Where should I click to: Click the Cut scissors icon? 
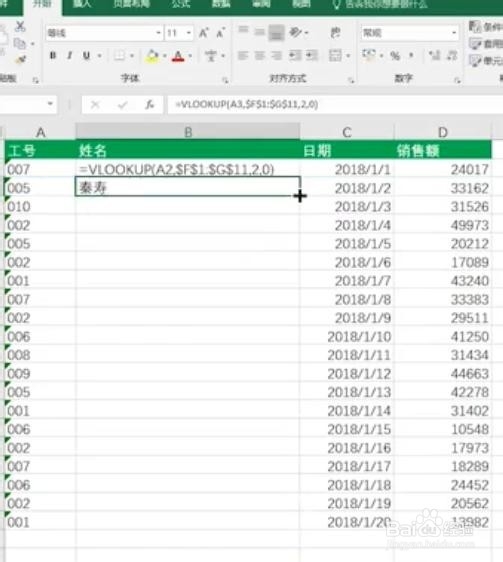point(20,26)
